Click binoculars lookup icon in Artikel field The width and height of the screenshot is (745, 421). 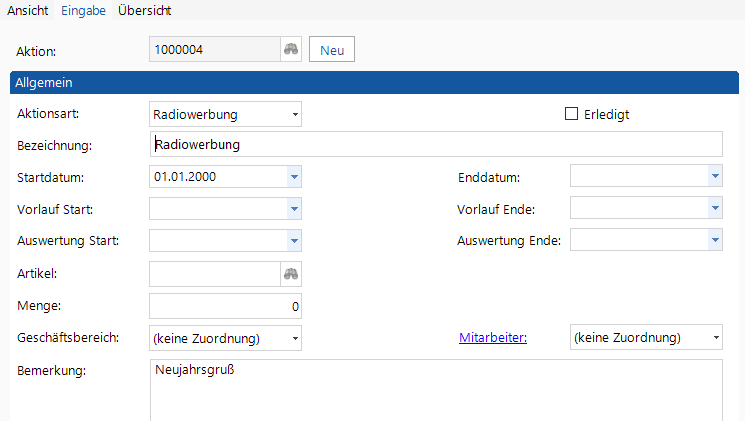coord(291,274)
